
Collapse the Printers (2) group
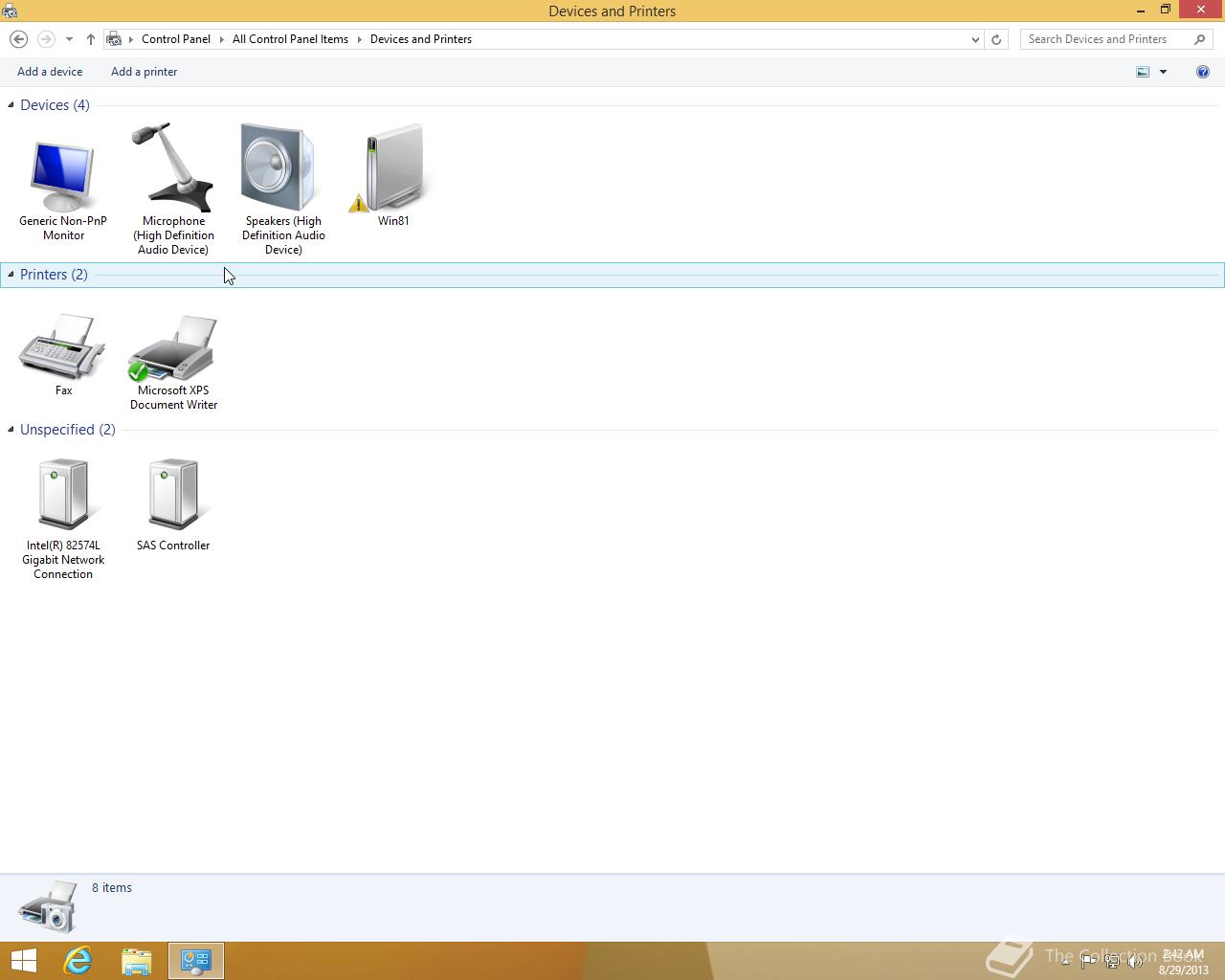pos(11,275)
